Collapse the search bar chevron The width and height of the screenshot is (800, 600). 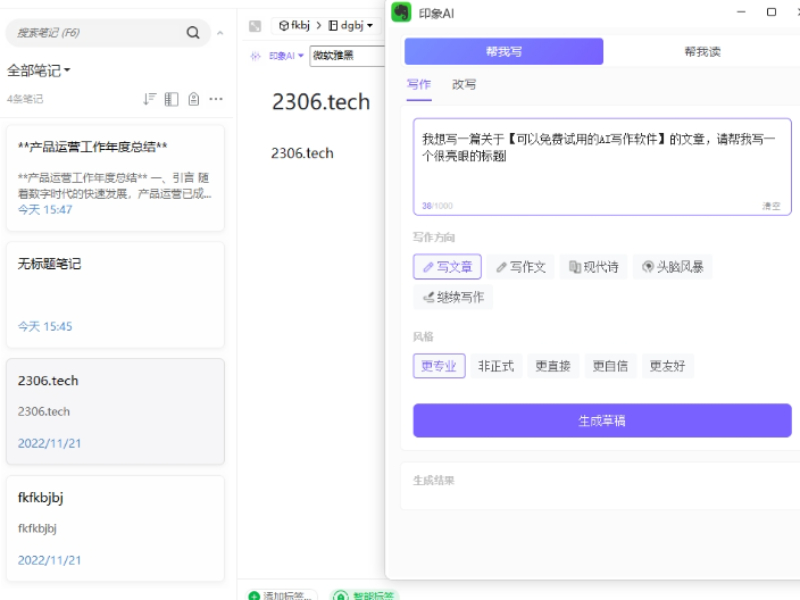pos(220,33)
